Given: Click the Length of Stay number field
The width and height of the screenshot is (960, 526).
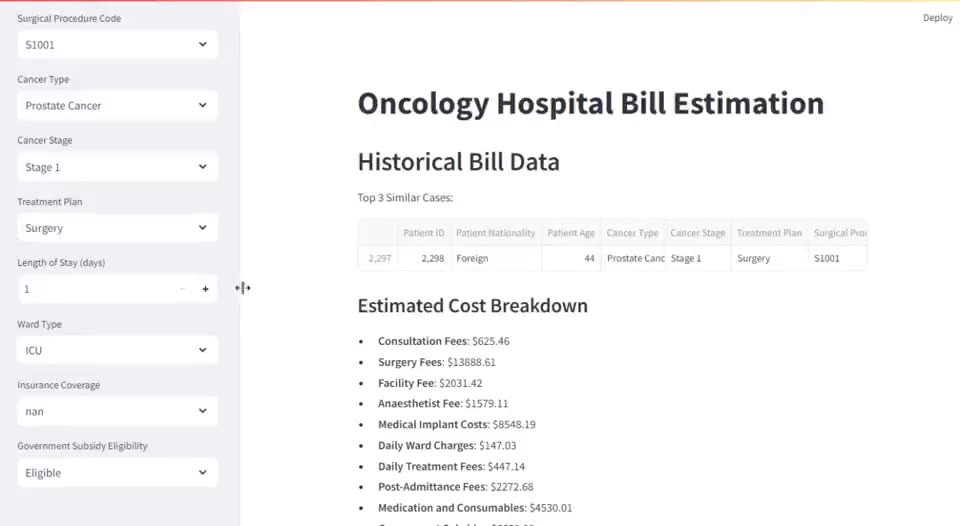Looking at the screenshot, I should coord(94,289).
